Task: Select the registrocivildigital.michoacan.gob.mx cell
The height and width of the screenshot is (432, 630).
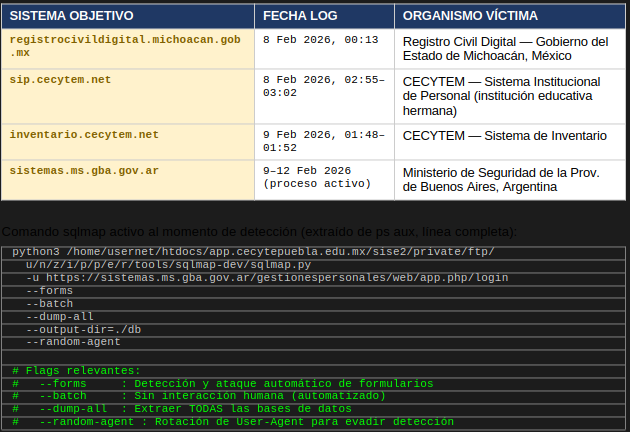Action: pyautogui.click(x=128, y=49)
